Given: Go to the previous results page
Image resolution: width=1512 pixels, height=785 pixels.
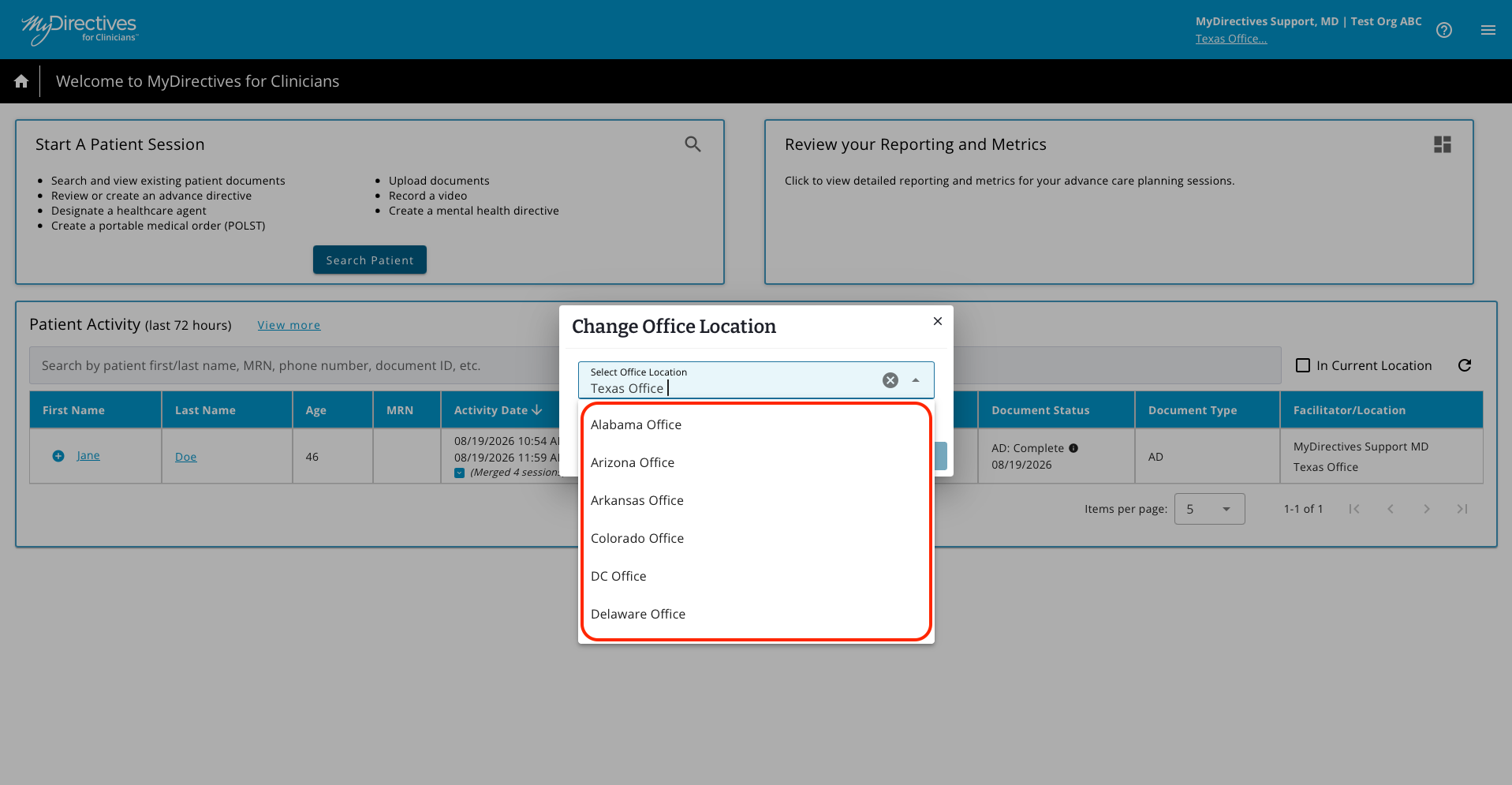Looking at the screenshot, I should pyautogui.click(x=1391, y=509).
